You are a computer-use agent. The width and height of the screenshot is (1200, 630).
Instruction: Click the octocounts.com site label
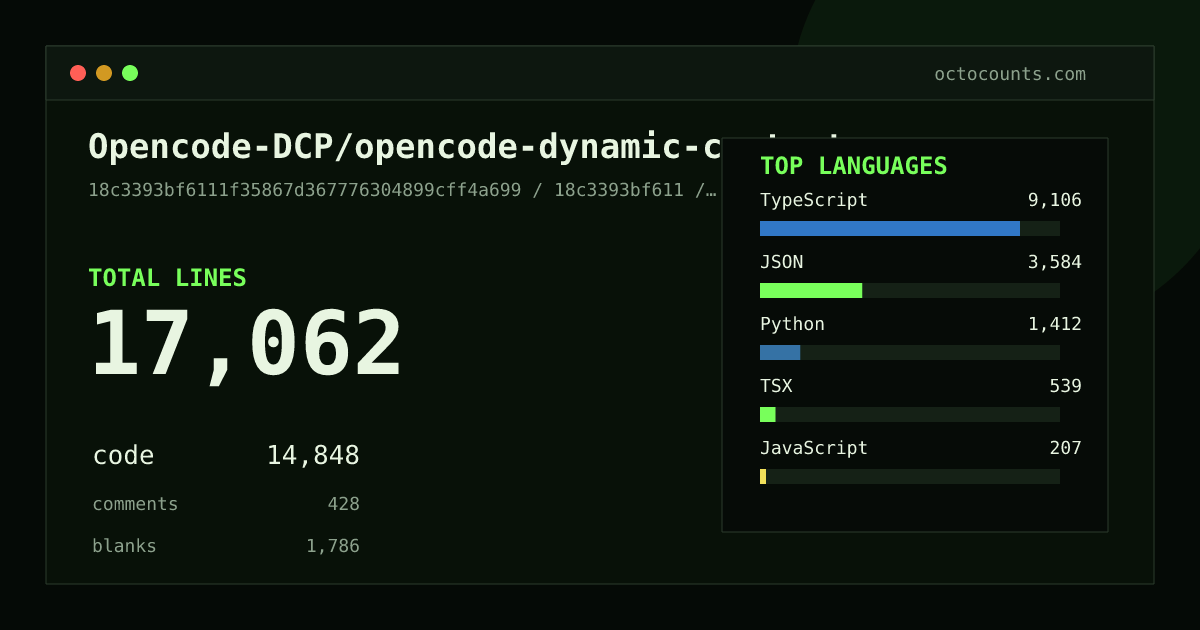(x=1010, y=74)
